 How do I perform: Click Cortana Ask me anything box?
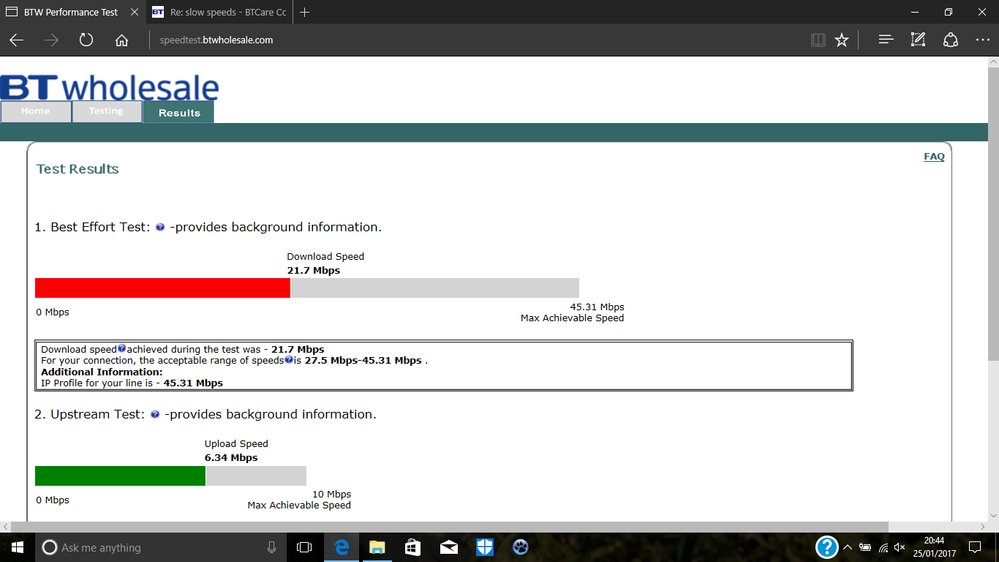[159, 547]
